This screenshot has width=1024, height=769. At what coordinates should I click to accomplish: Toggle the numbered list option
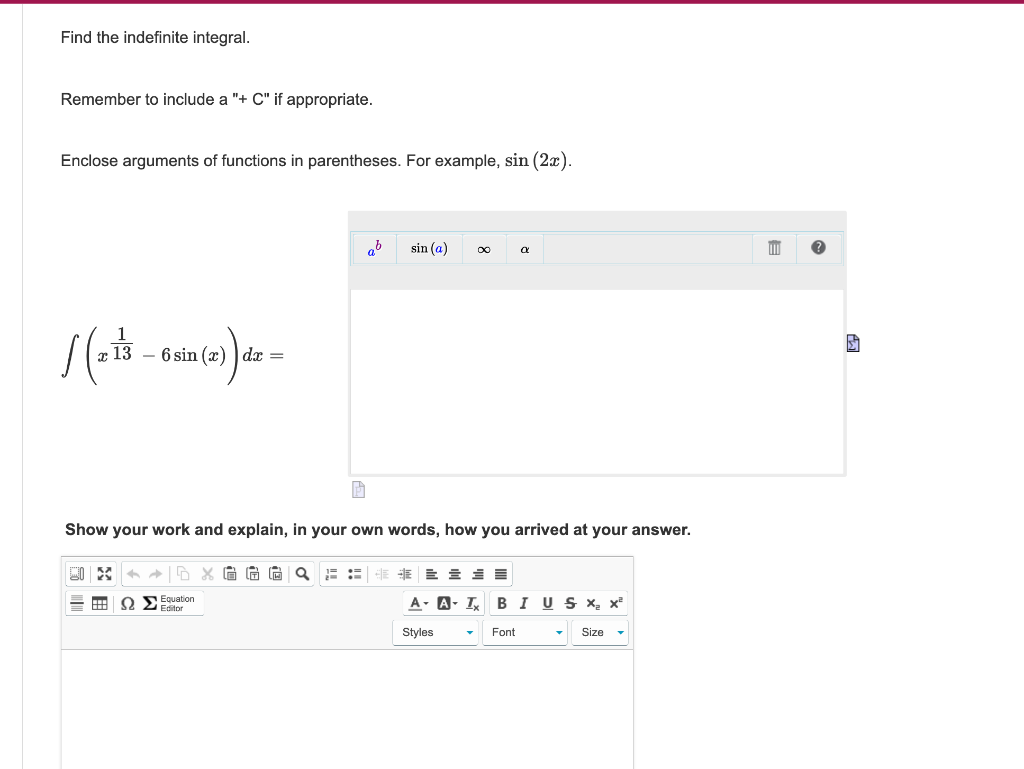coord(330,574)
